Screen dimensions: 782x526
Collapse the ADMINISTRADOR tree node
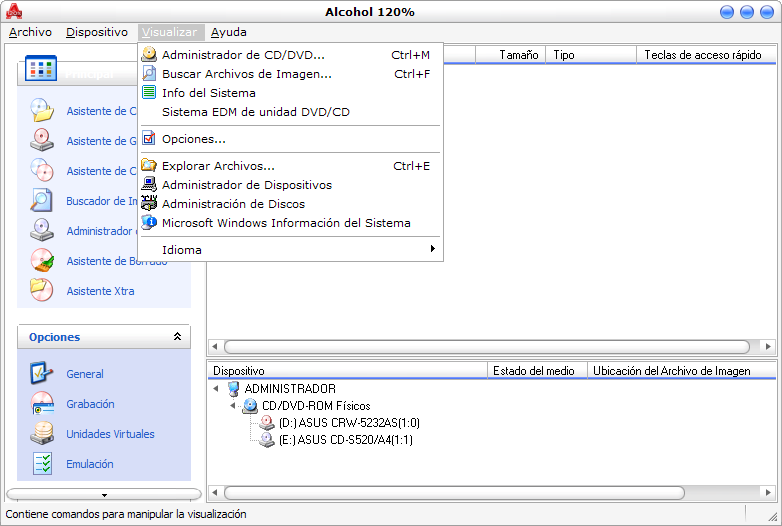(x=218, y=389)
